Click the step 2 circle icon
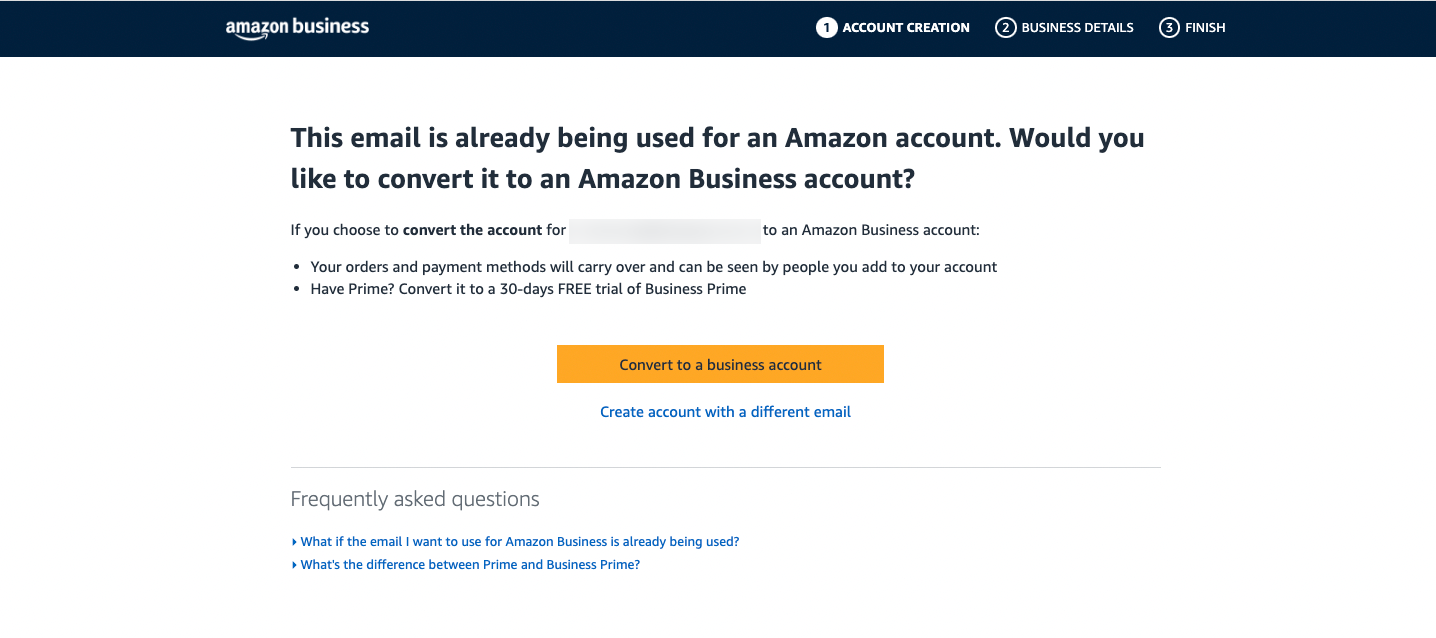 coord(1005,28)
